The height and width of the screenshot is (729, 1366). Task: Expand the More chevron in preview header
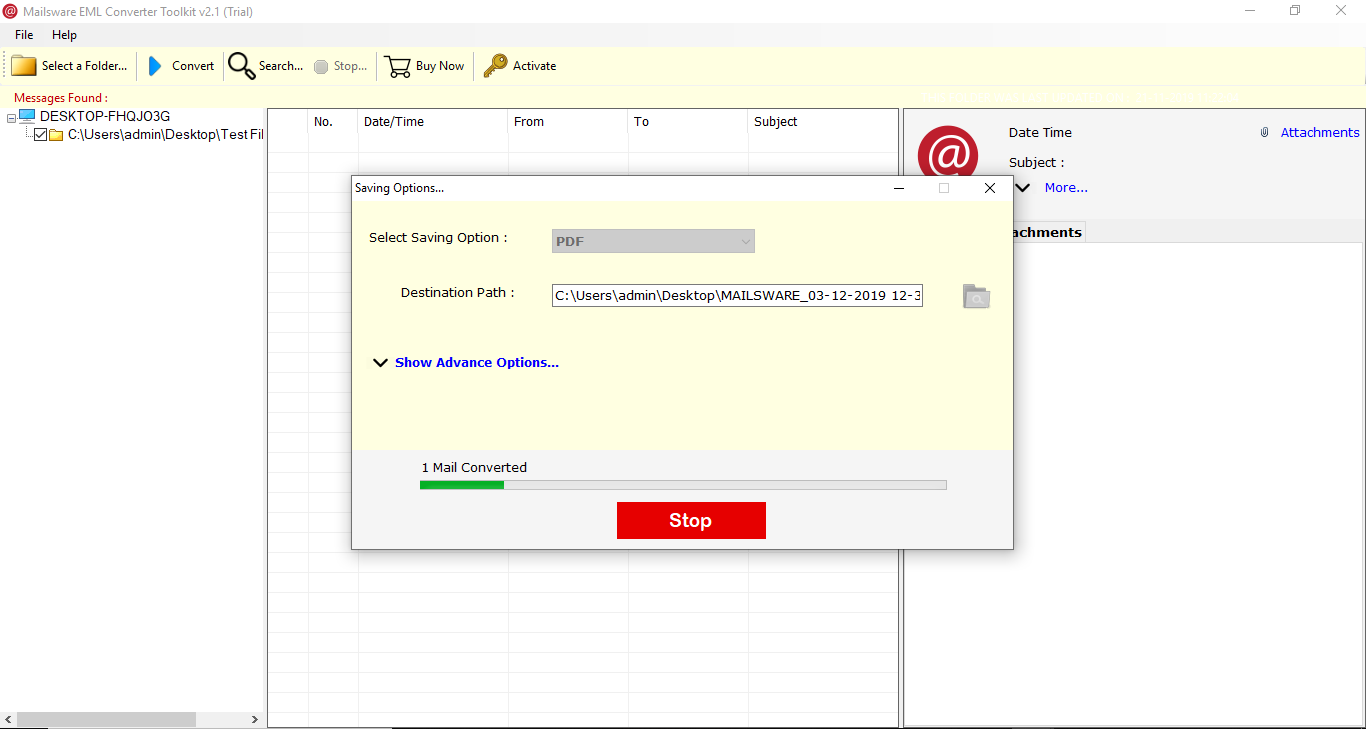coord(1022,187)
